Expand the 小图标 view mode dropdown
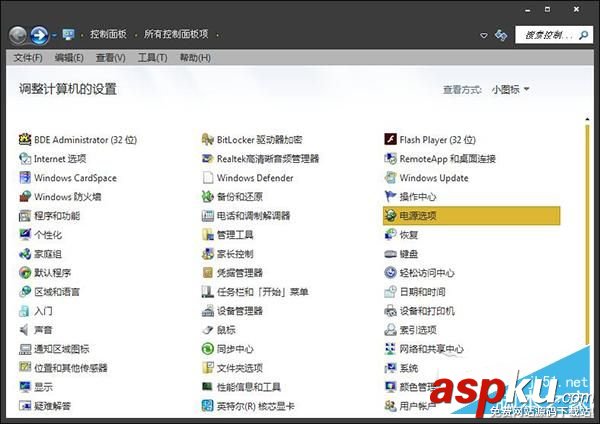 tap(511, 90)
